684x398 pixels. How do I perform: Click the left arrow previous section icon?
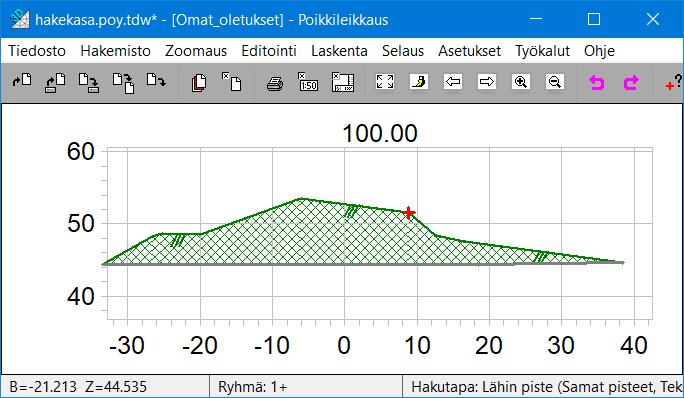(453, 82)
